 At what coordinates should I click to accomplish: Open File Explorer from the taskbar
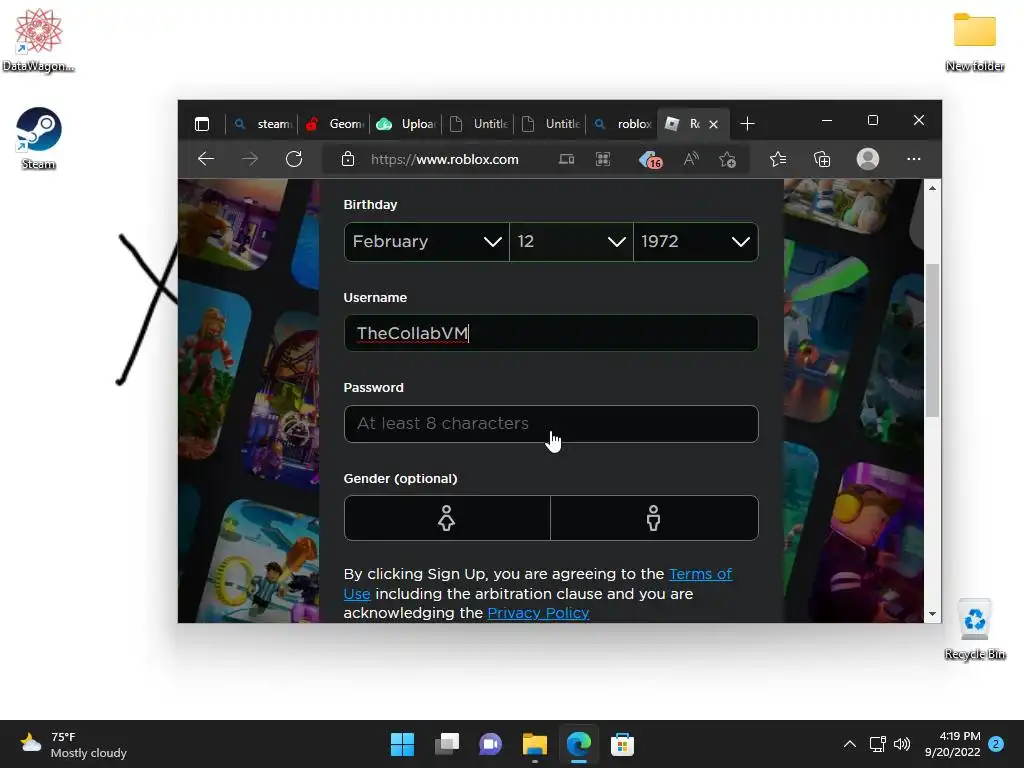coord(535,744)
